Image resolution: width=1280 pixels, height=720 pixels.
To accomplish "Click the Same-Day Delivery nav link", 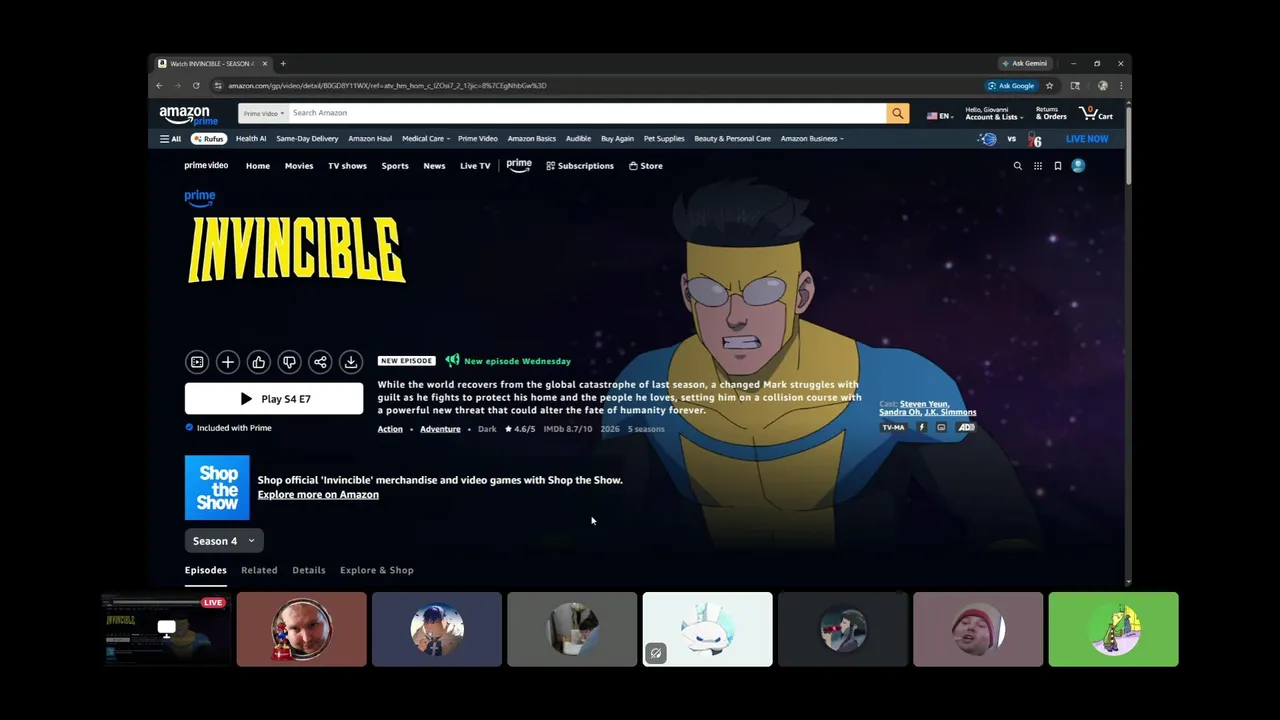I will pos(307,139).
